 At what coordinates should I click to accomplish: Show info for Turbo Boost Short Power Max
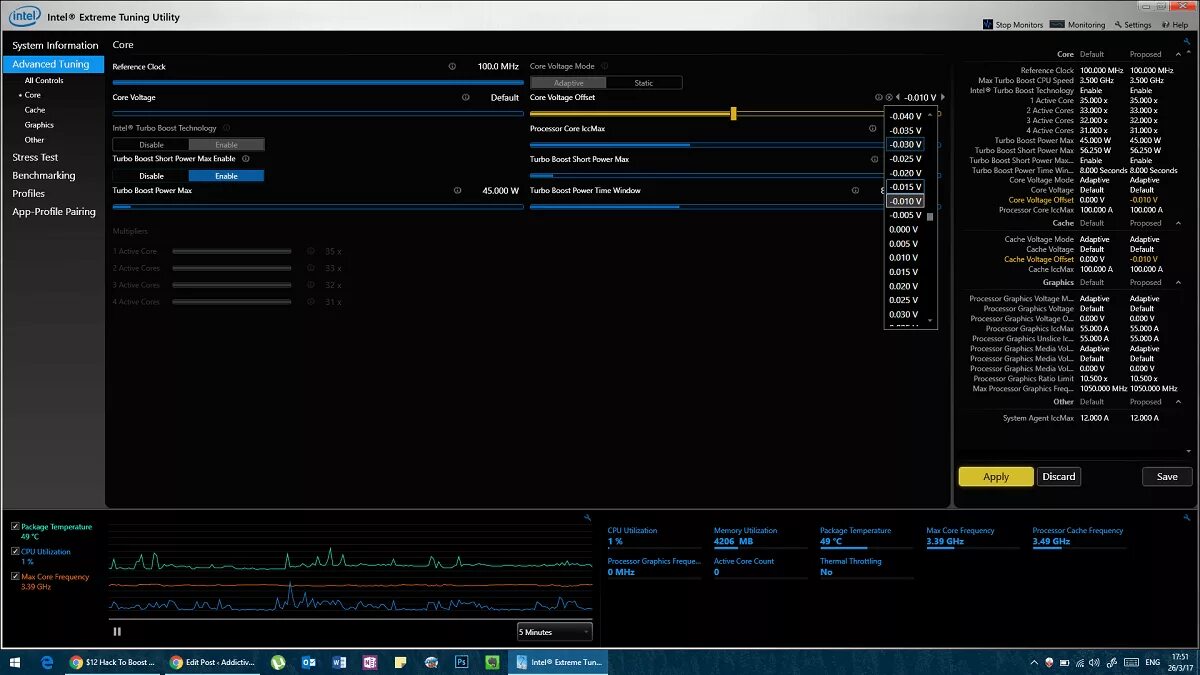pos(873,160)
